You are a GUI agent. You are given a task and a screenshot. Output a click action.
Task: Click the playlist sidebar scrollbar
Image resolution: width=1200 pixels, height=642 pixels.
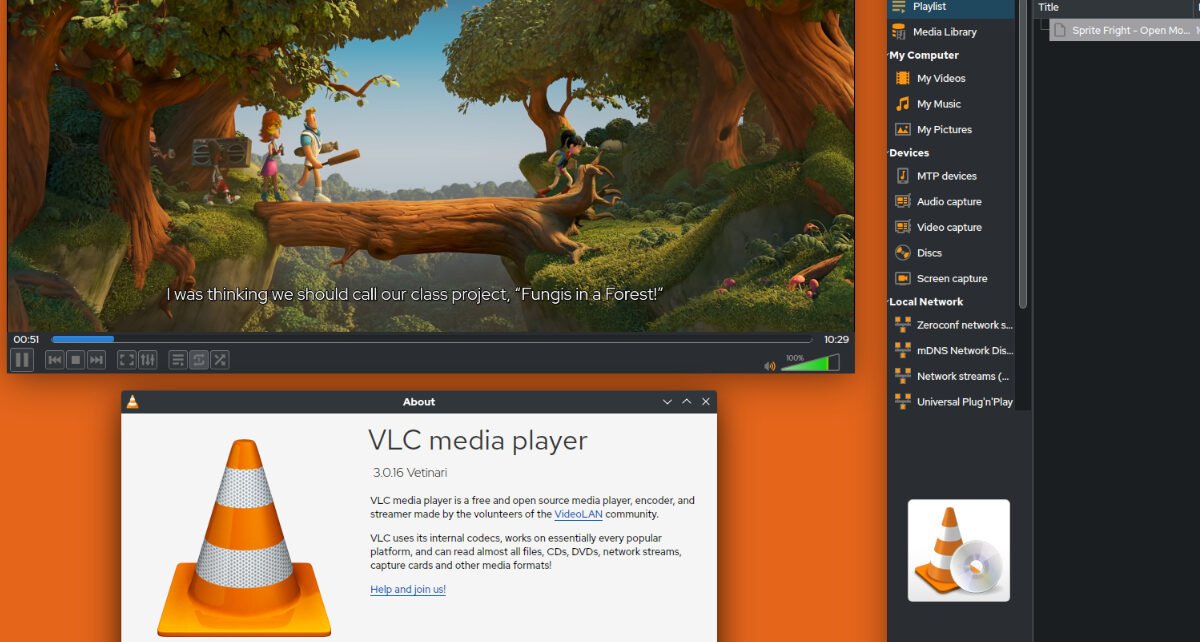[1023, 155]
